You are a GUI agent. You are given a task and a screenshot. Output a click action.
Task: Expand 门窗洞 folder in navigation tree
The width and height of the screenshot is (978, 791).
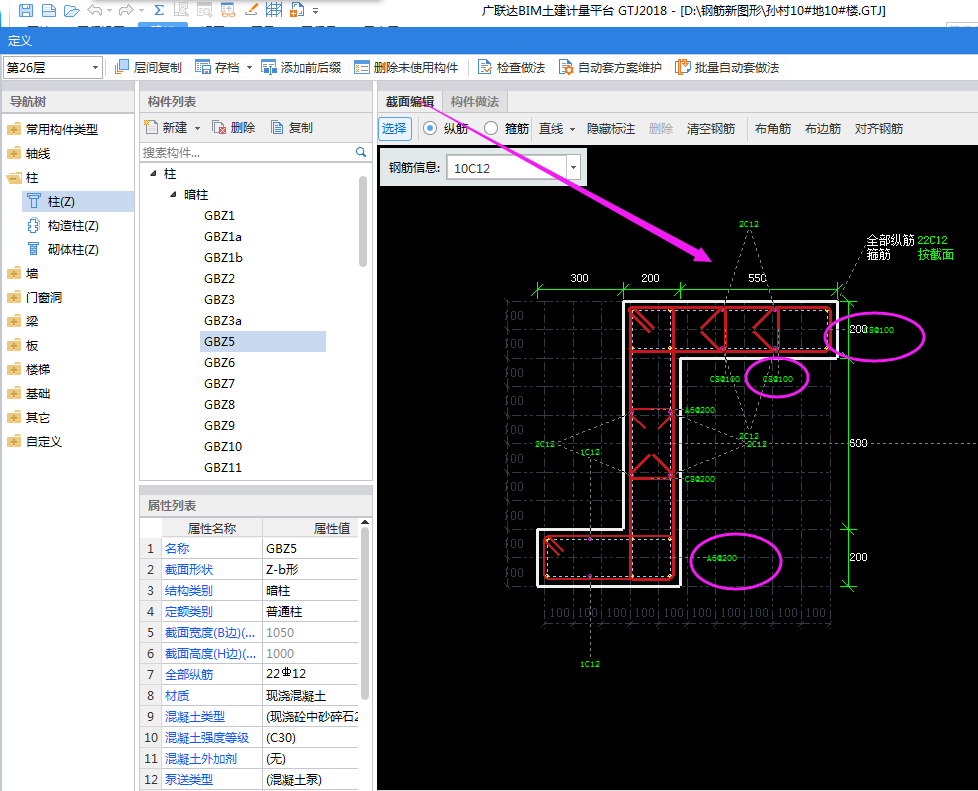coord(14,298)
